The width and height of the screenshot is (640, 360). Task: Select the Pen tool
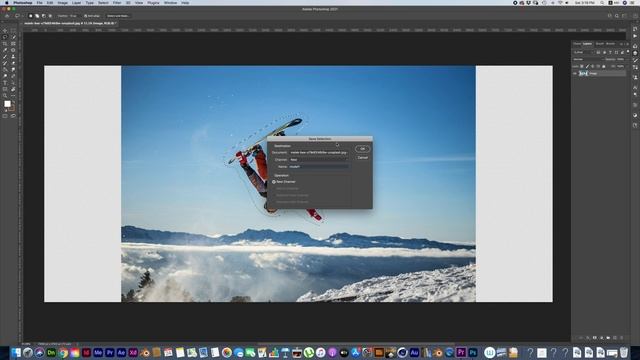[13, 76]
